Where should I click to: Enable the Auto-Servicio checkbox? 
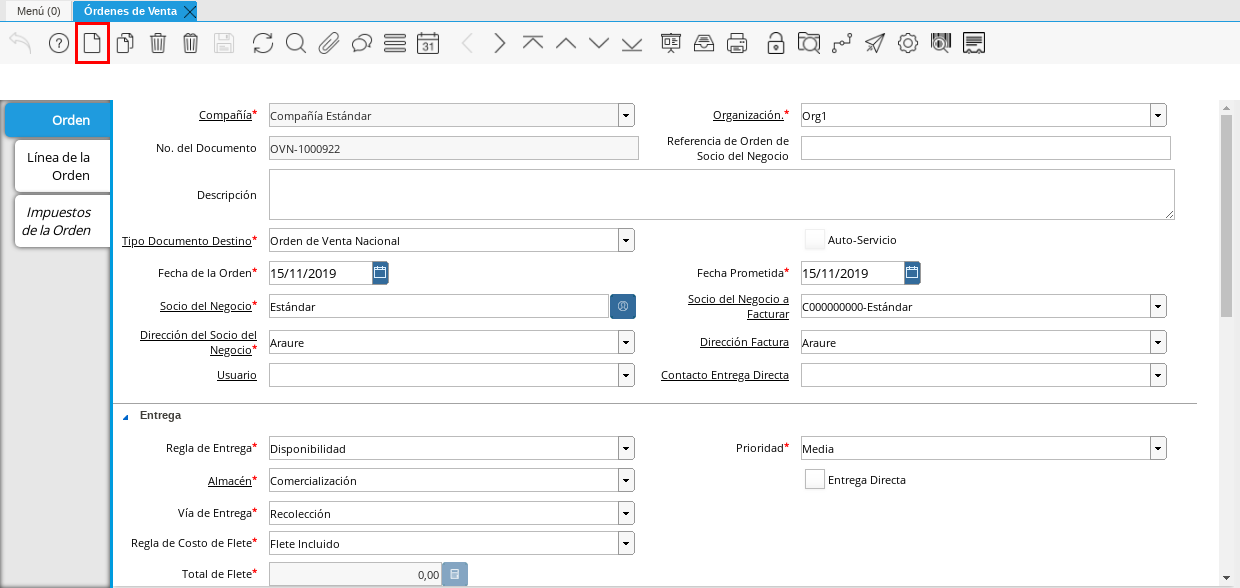(815, 240)
